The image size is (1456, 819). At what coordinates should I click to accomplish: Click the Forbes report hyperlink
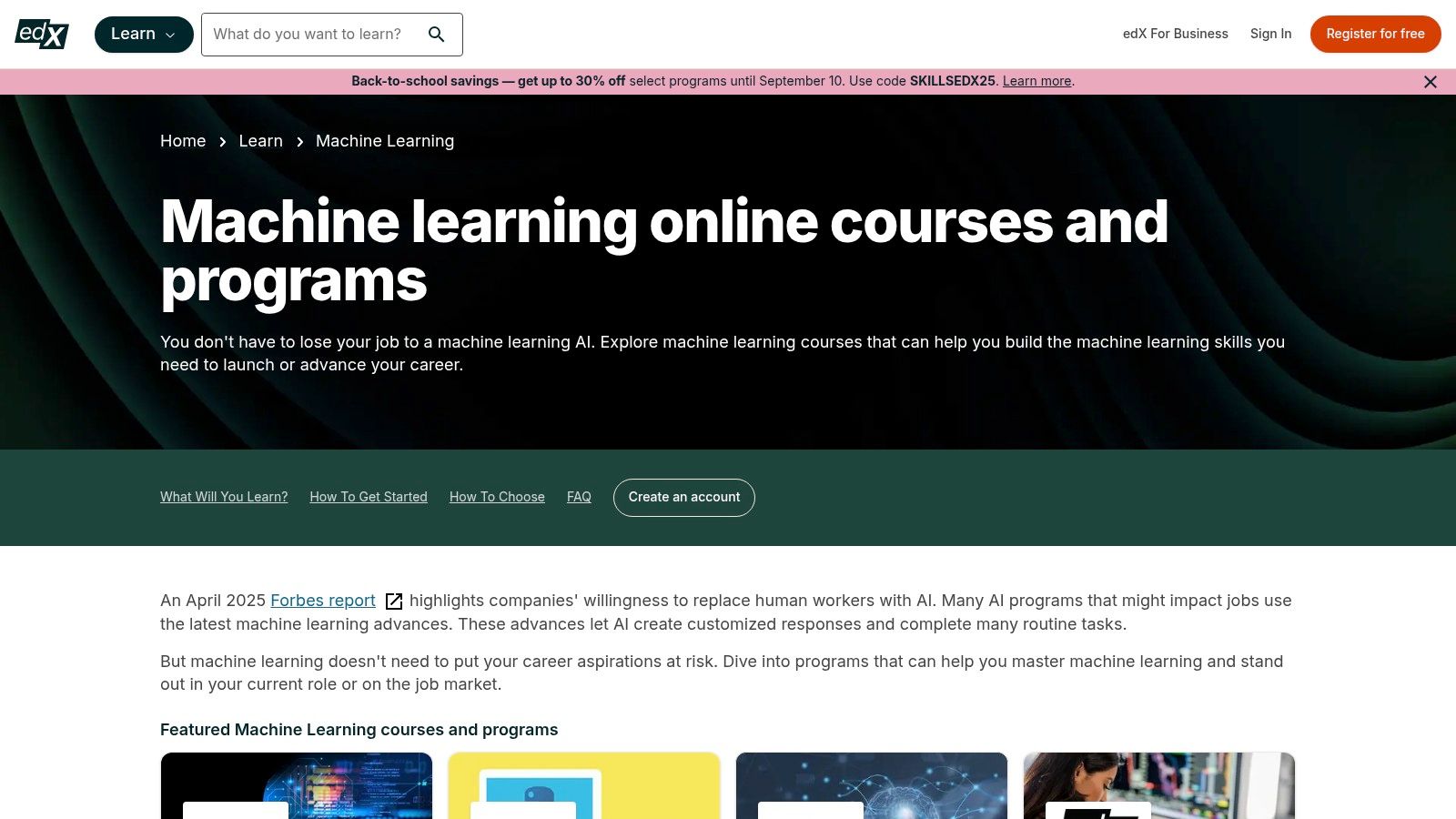coord(323,601)
